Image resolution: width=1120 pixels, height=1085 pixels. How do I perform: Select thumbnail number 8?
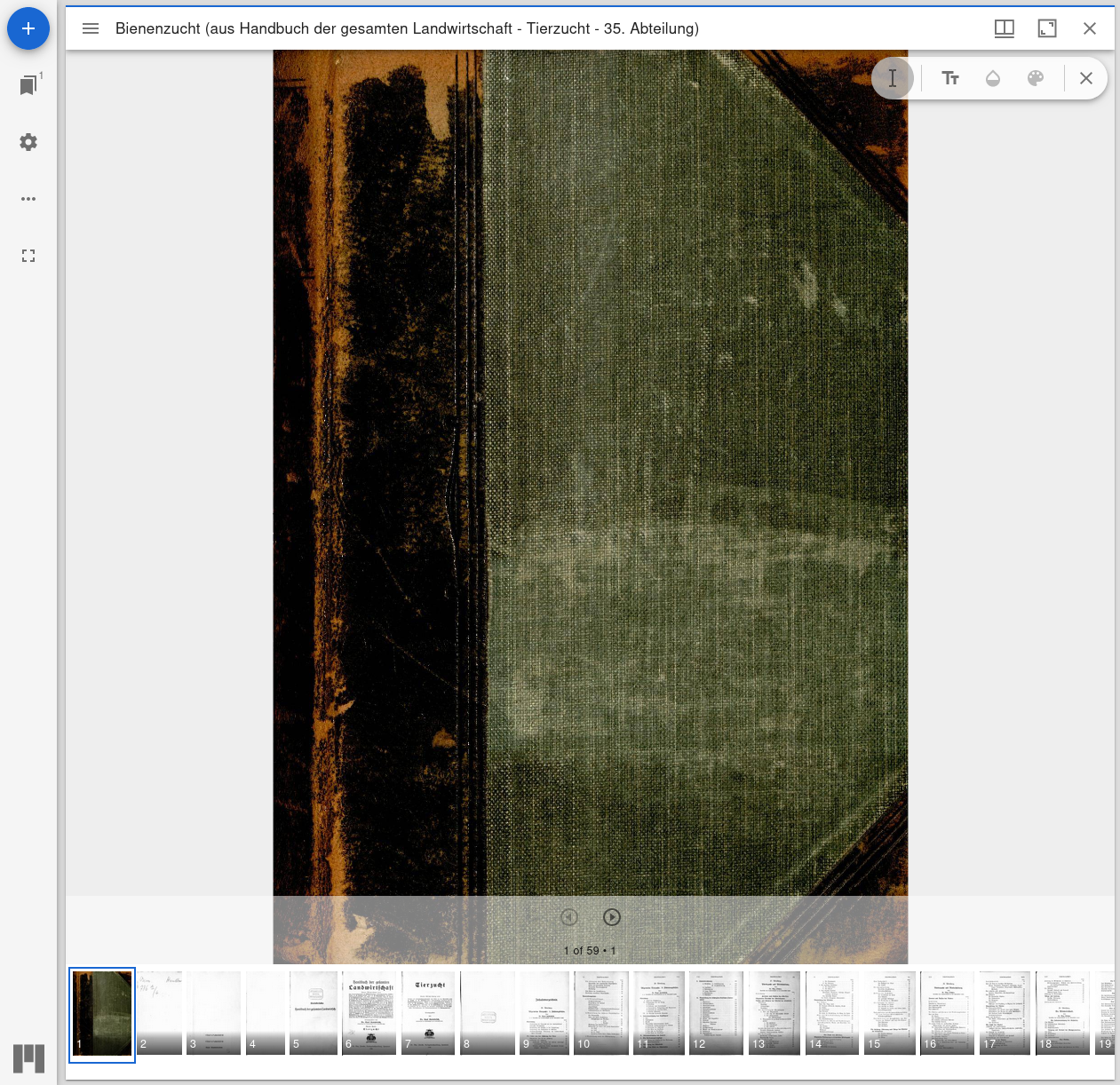pos(487,1013)
